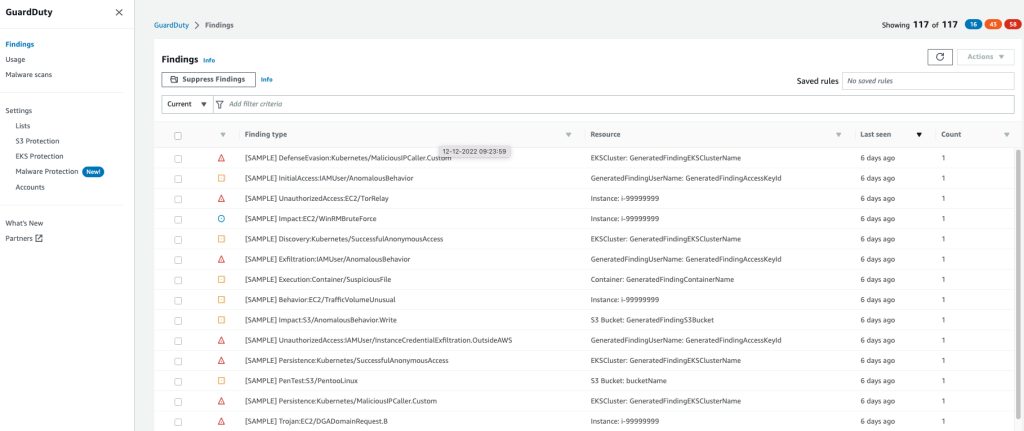Click the severity icon for UnauthorizedAccess:EC2/TorRelay
1024x431 pixels.
221,199
